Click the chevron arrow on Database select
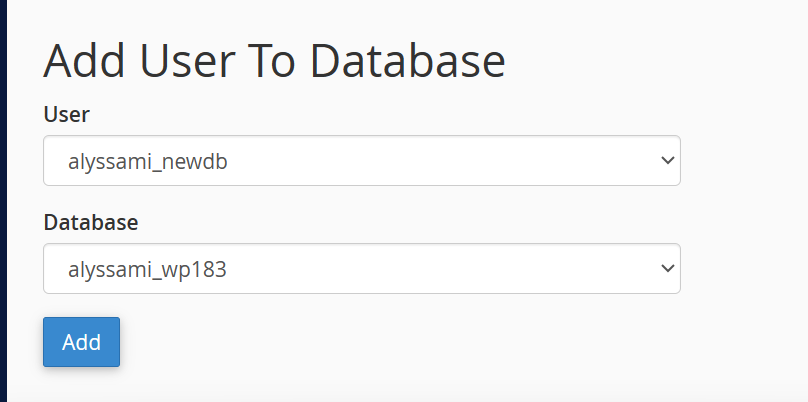The image size is (808, 402). [669, 269]
